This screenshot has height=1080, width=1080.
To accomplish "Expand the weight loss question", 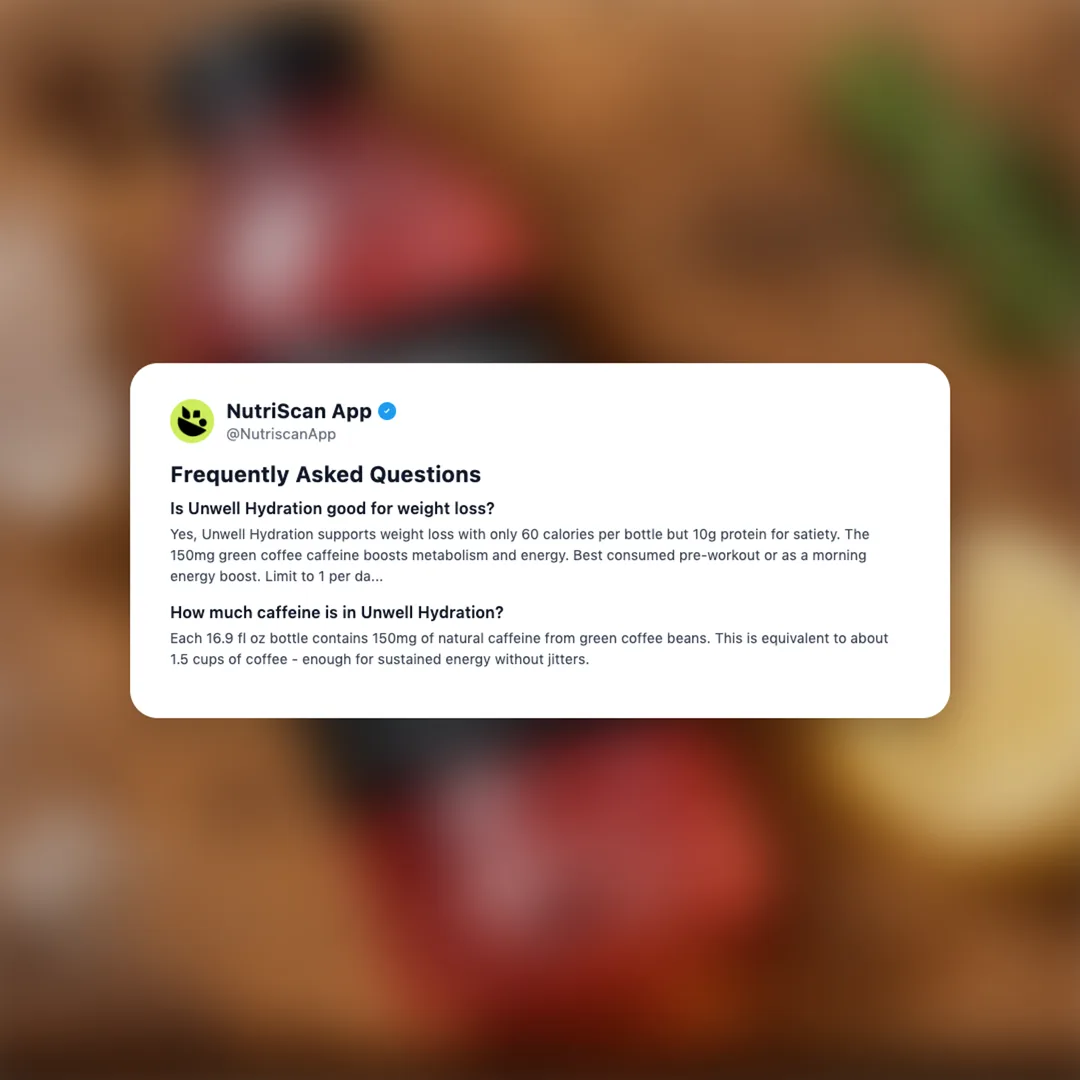I will 332,508.
